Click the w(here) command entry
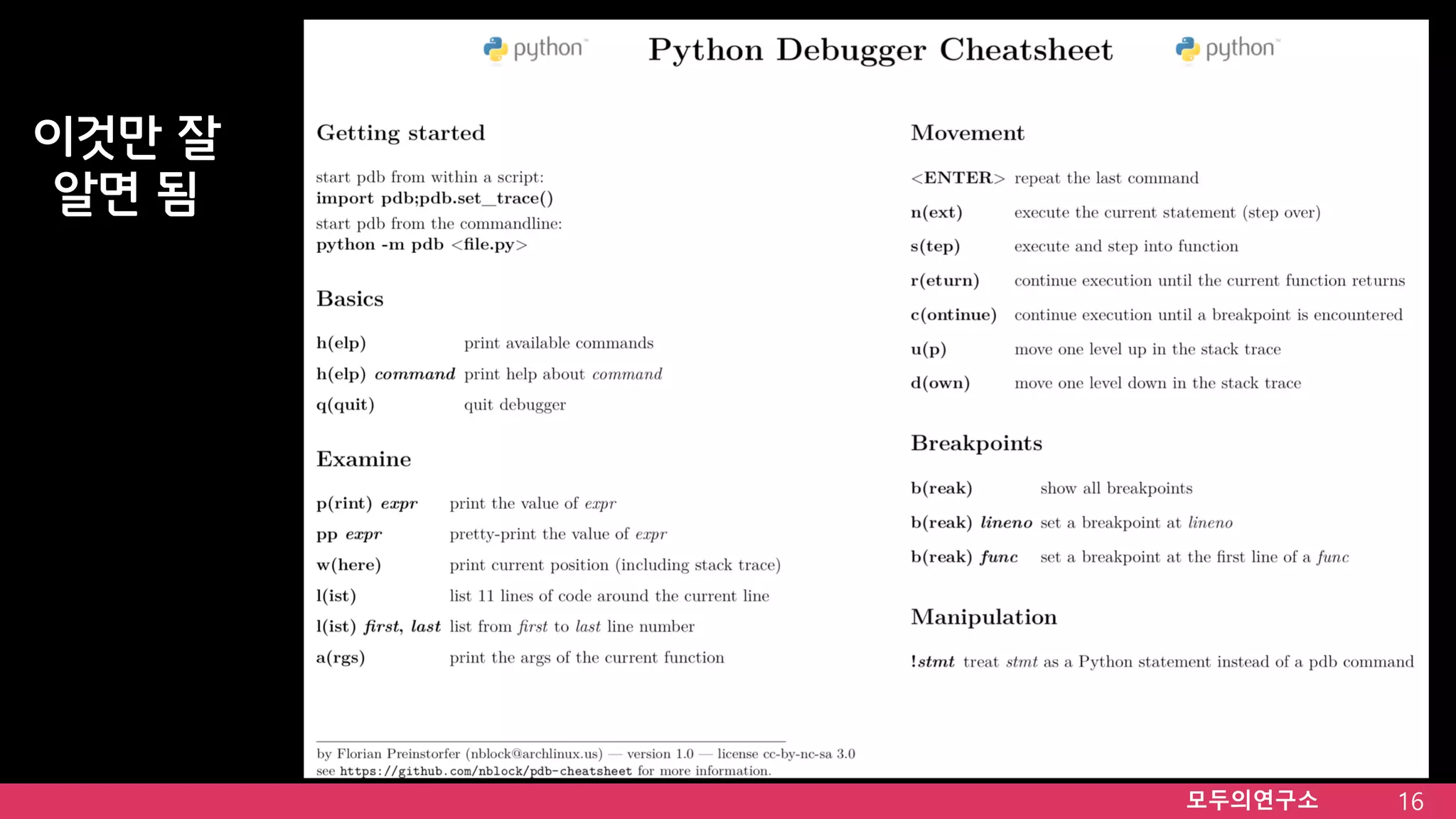The height and width of the screenshot is (819, 1456). [x=348, y=565]
